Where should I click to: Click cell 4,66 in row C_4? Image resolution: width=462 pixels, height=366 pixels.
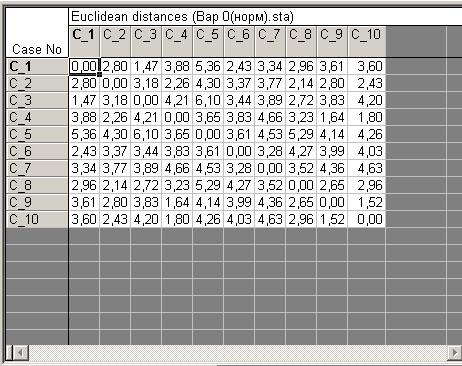click(270, 117)
